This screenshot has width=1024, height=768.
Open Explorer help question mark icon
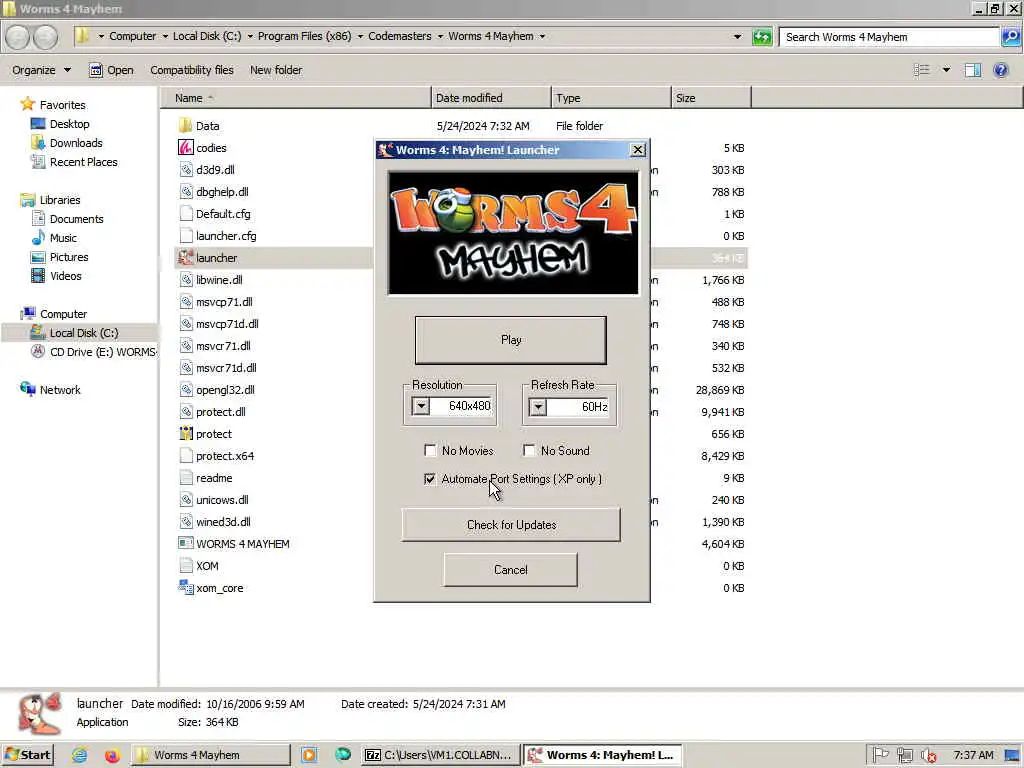pos(1000,70)
